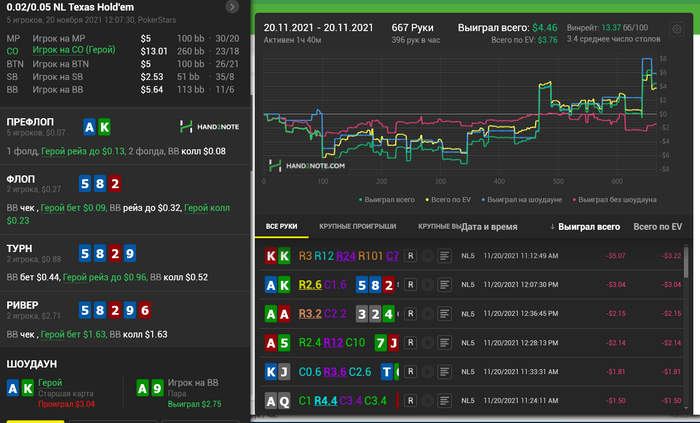Toggle the 'Выиграл на шоудауне' legend series
700x423 pixels.
[521, 199]
